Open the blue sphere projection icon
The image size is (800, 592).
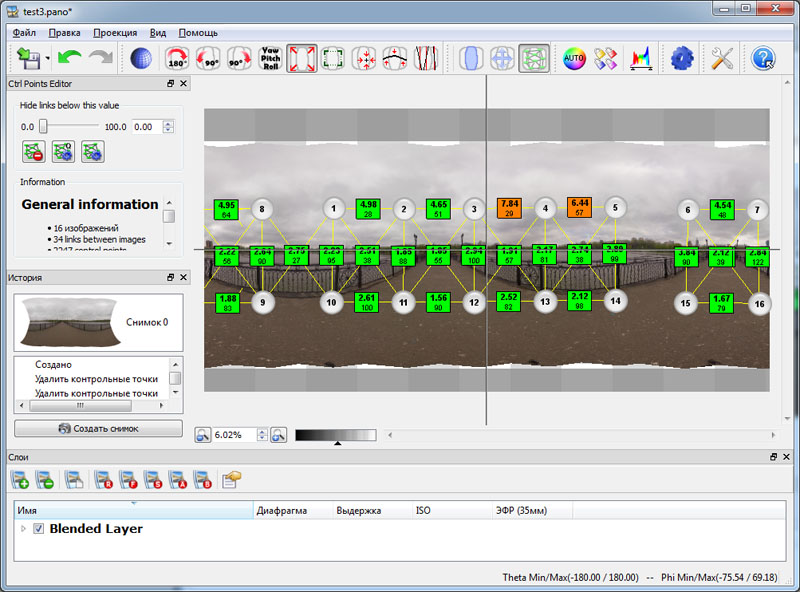(x=141, y=58)
